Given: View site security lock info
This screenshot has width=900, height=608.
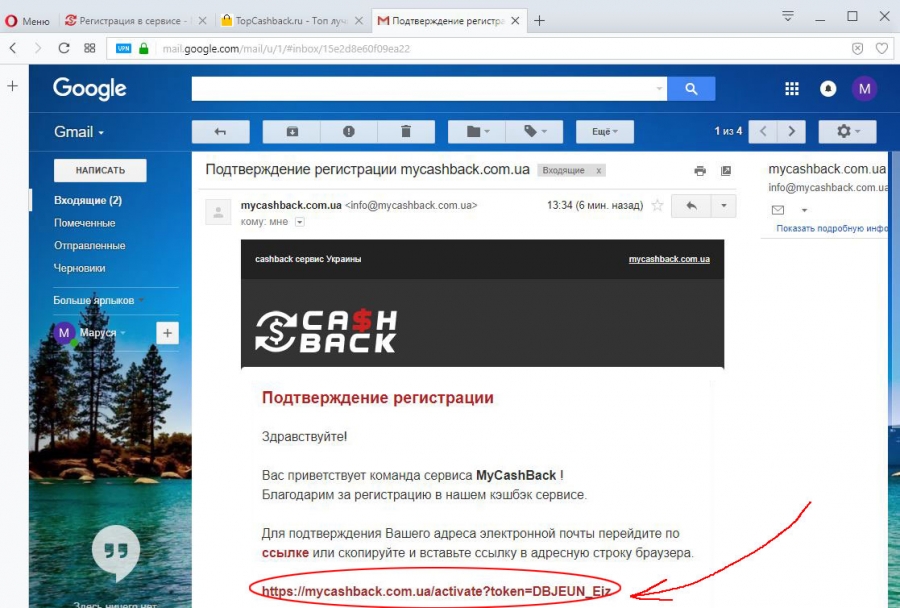Looking at the screenshot, I should (143, 49).
